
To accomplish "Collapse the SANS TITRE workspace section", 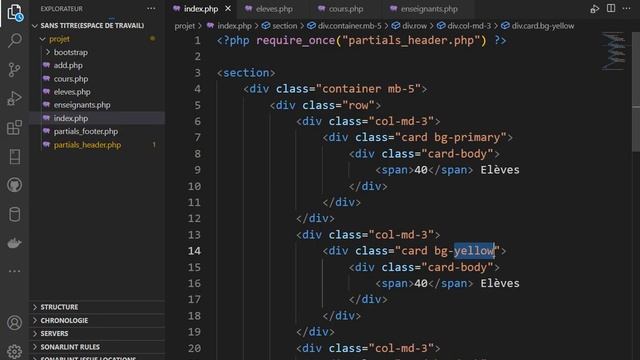I will [97, 25].
